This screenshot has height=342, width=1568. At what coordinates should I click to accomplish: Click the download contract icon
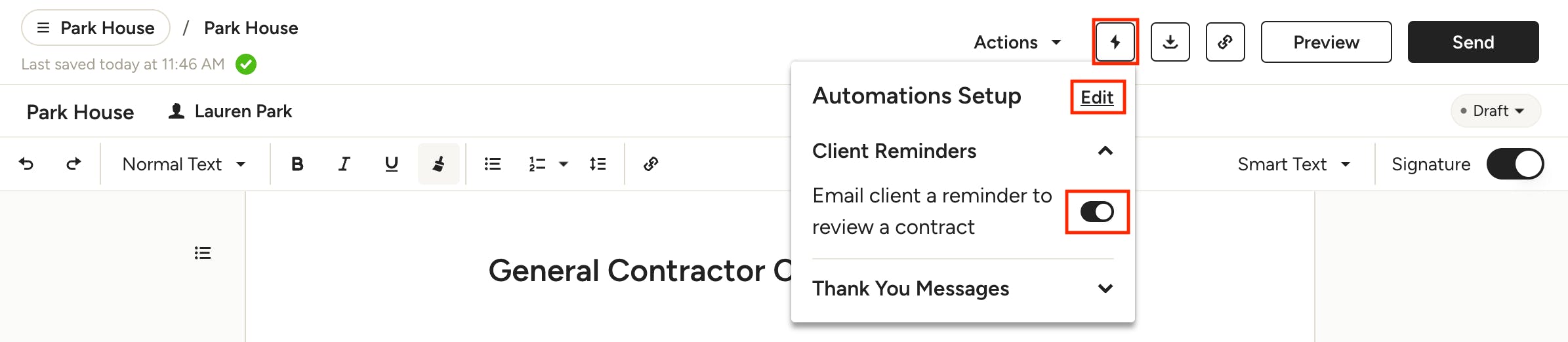pyautogui.click(x=1170, y=42)
